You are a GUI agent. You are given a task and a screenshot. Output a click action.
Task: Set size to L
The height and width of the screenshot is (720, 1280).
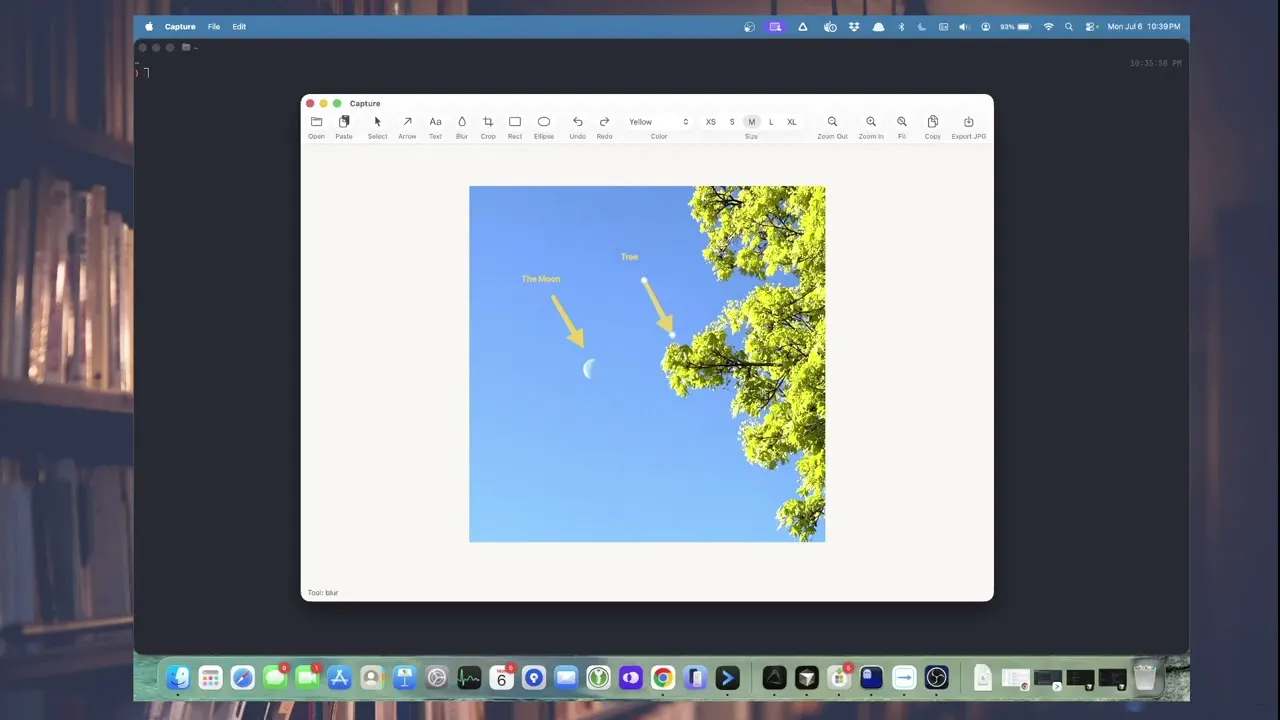tap(771, 122)
